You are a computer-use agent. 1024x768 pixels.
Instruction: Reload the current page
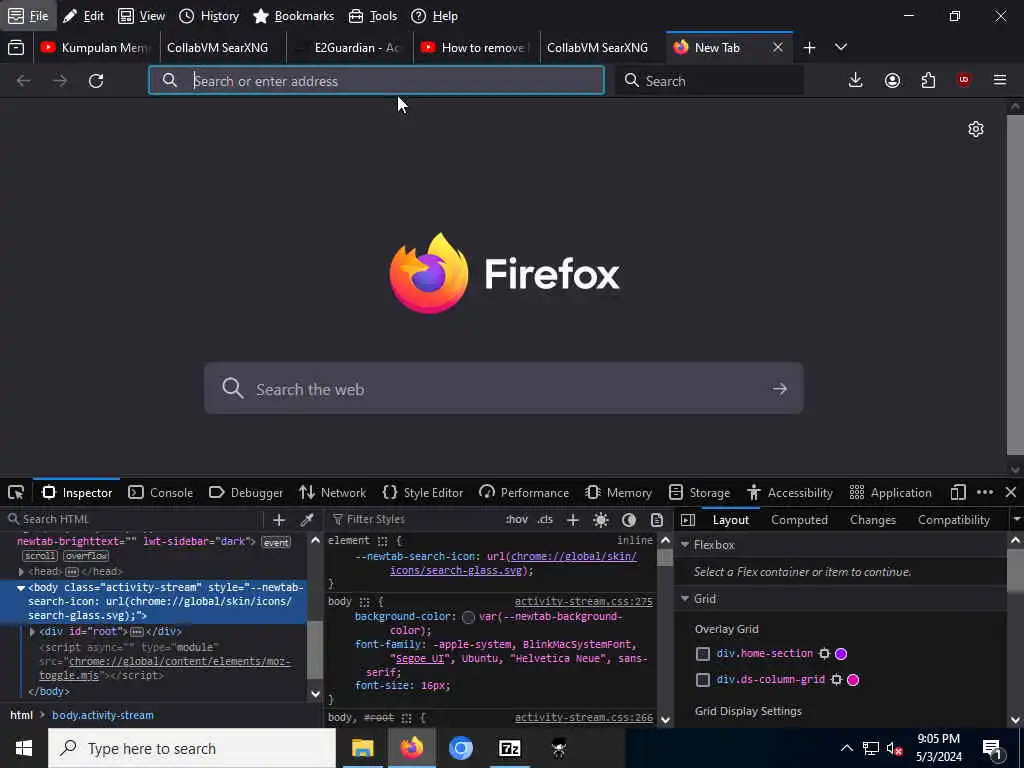tap(96, 81)
